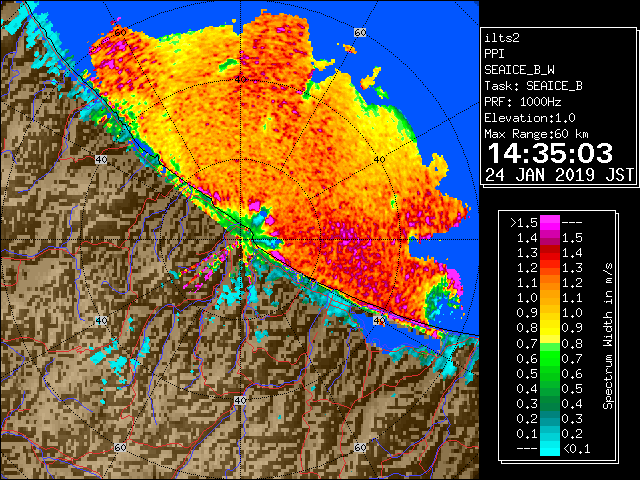
Task: Click the '24 JAN 2019 JST' date
Action: pyautogui.click(x=559, y=175)
